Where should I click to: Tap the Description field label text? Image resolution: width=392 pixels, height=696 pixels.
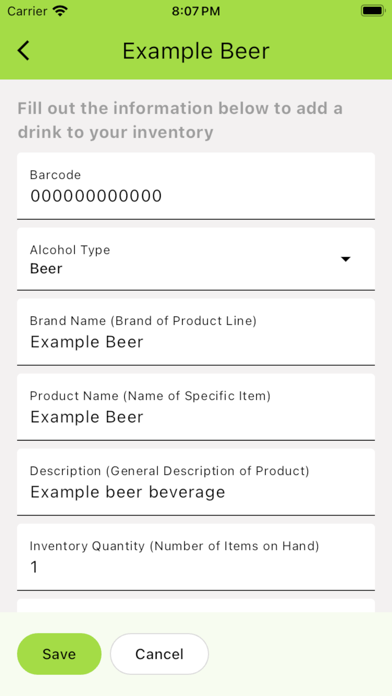[170, 471]
